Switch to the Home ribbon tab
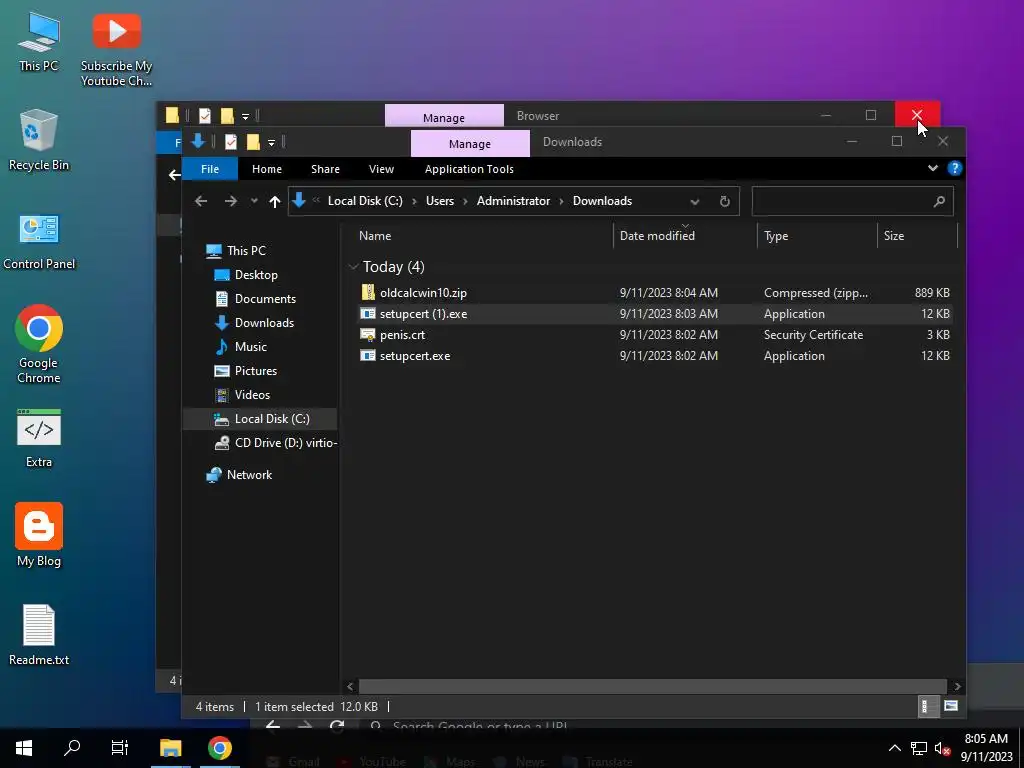This screenshot has height=768, width=1024. [x=266, y=169]
